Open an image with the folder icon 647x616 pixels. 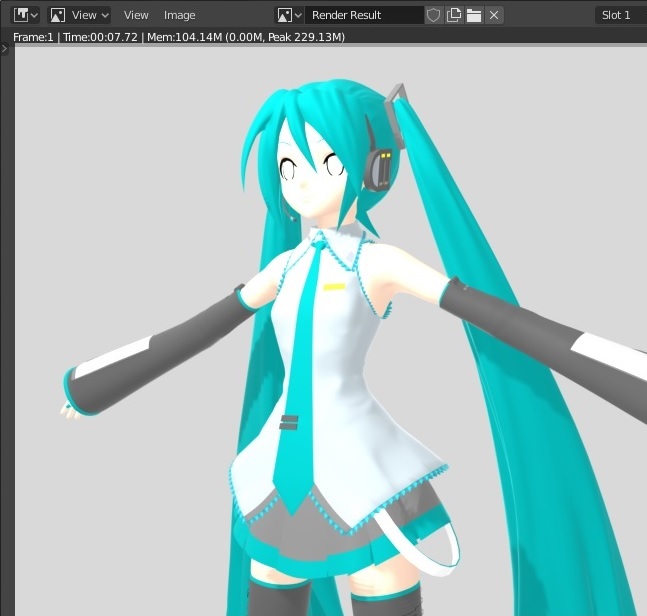[474, 15]
